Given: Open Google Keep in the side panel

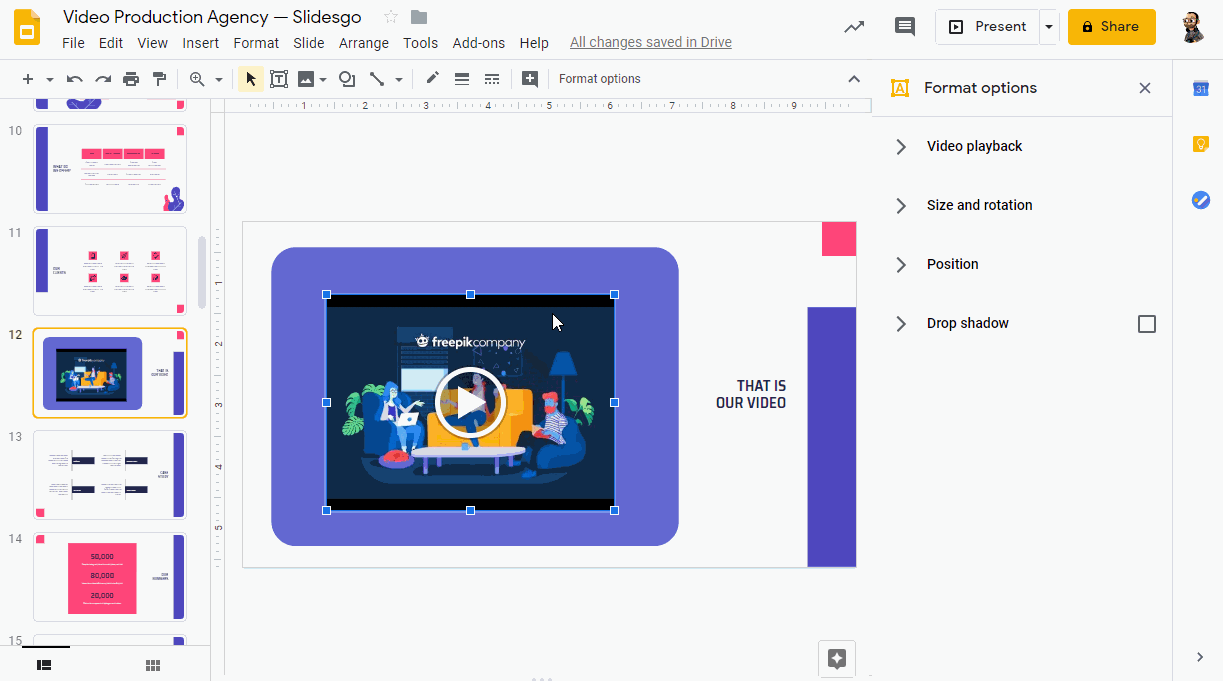Looking at the screenshot, I should point(1200,145).
